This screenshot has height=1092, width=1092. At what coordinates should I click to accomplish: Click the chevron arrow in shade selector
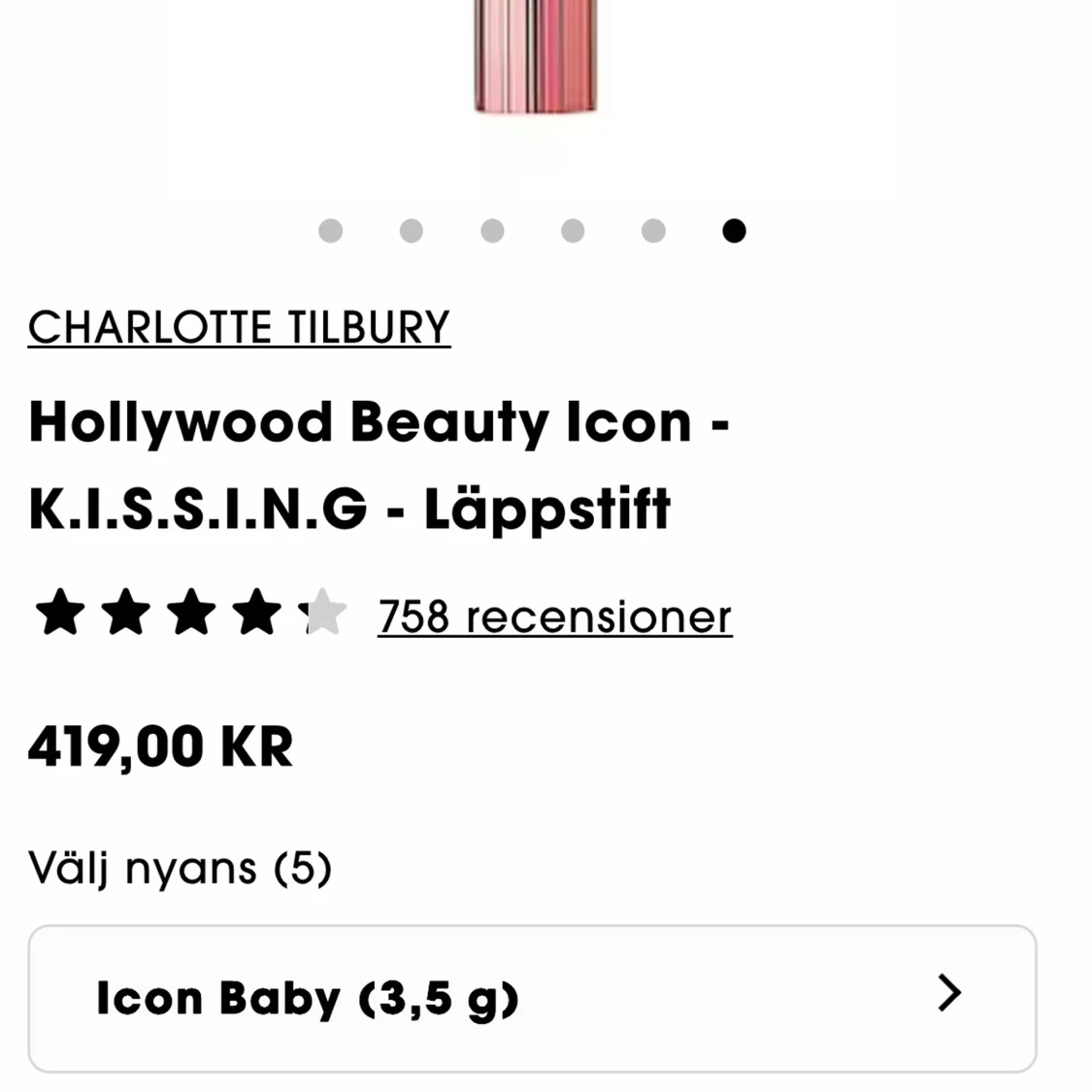click(950, 992)
